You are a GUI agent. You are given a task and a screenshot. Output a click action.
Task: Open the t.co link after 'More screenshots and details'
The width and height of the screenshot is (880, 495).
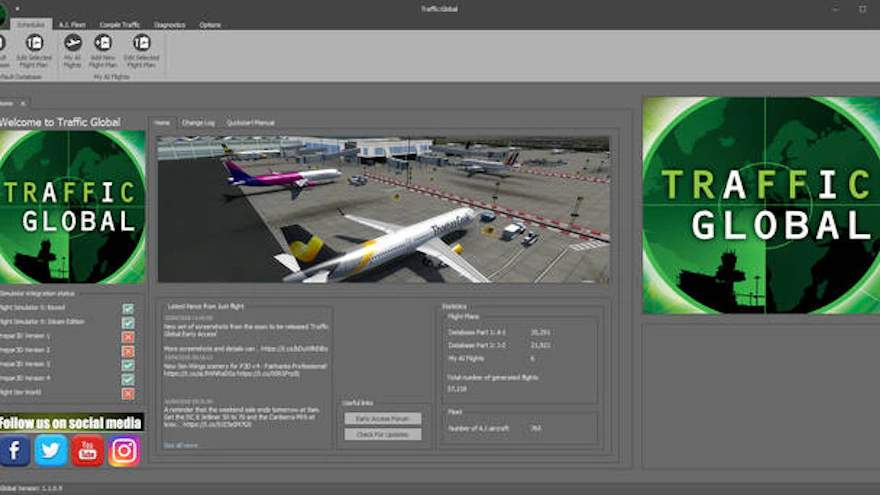[x=294, y=349]
